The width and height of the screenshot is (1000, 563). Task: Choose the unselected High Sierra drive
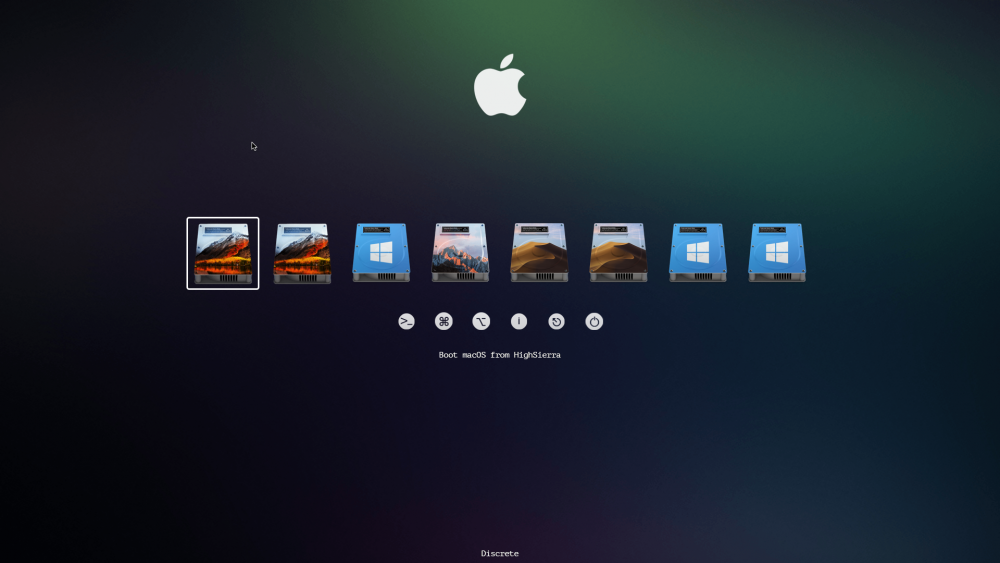pyautogui.click(x=302, y=253)
